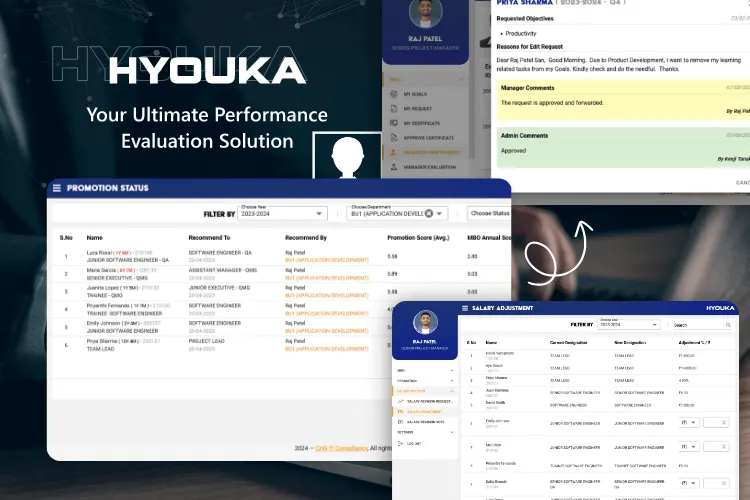Screen dimensions: 750x500
Task: Open year filter dropdown in Salary Adjustment
Action: click(629, 324)
